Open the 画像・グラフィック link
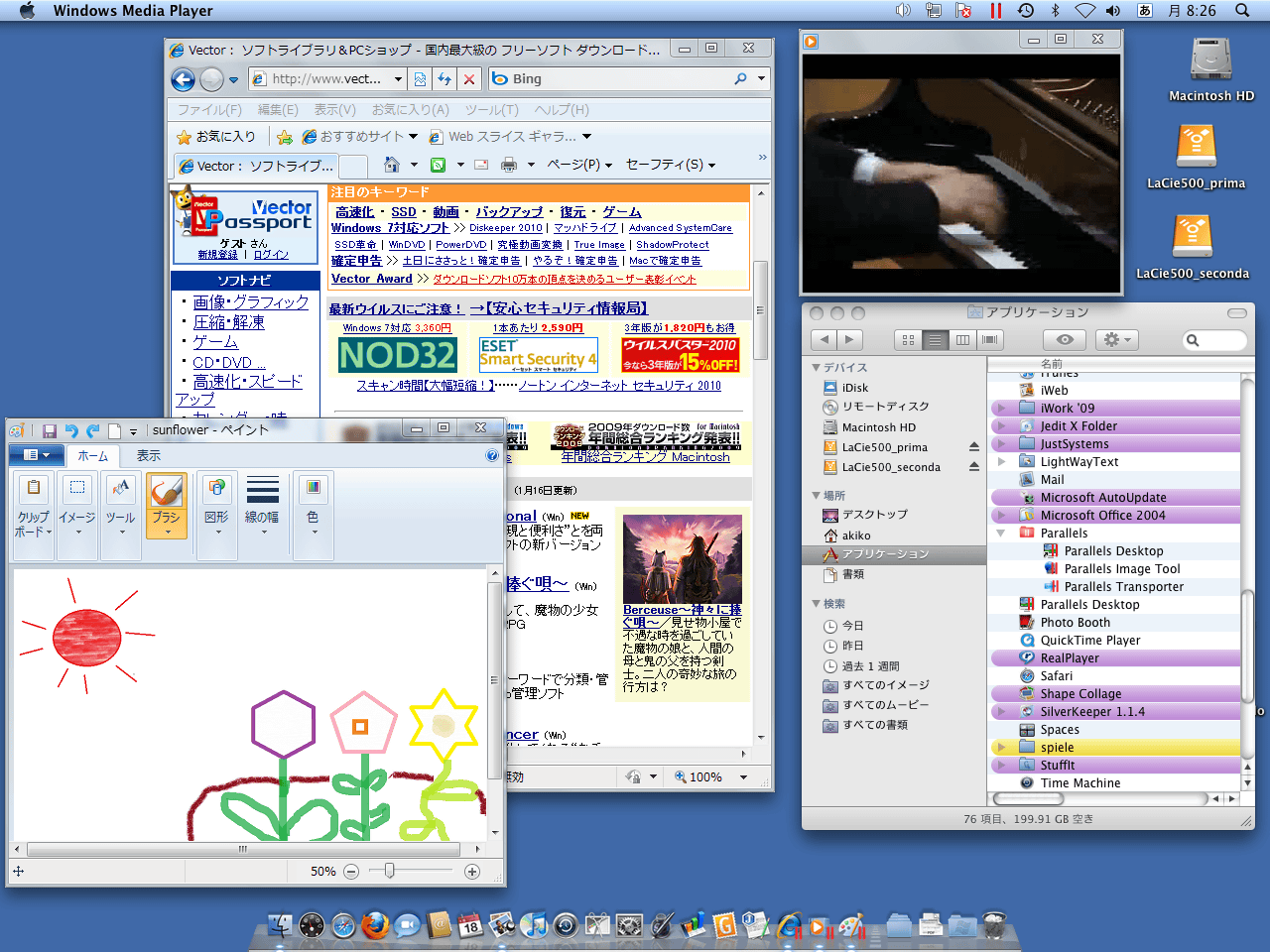1270x952 pixels. tap(251, 302)
